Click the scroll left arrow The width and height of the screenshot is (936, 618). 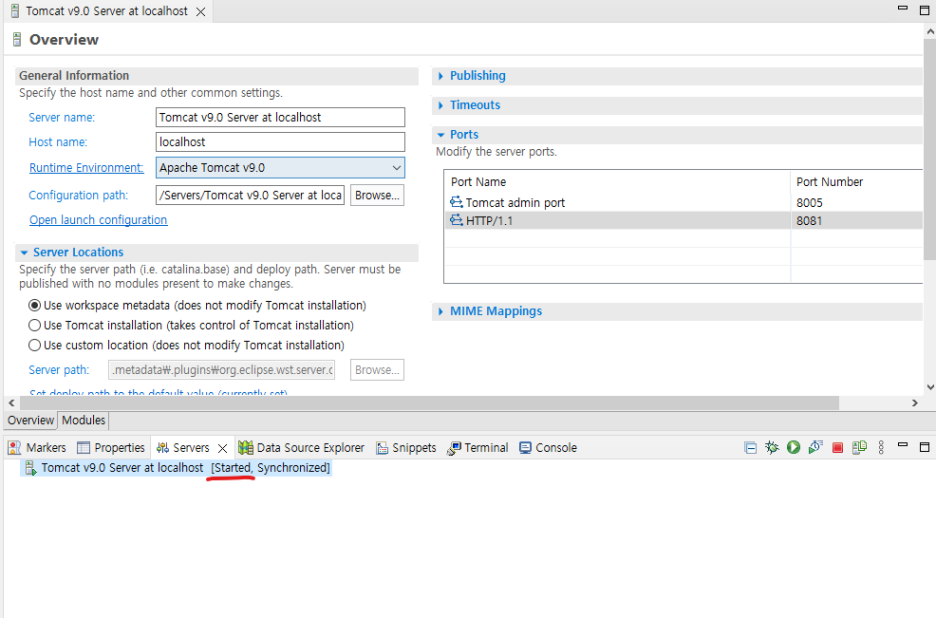pyautogui.click(x=11, y=403)
